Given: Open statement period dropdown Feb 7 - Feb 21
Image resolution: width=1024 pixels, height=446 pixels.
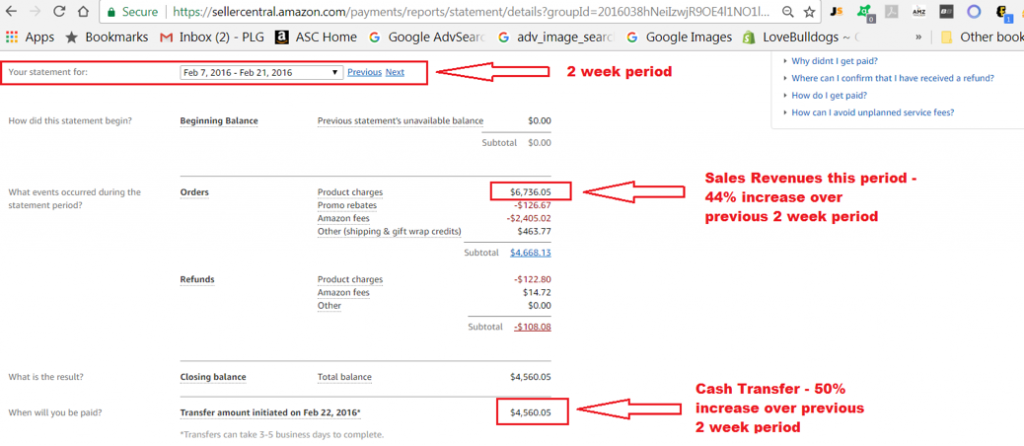Looking at the screenshot, I should pyautogui.click(x=260, y=73).
